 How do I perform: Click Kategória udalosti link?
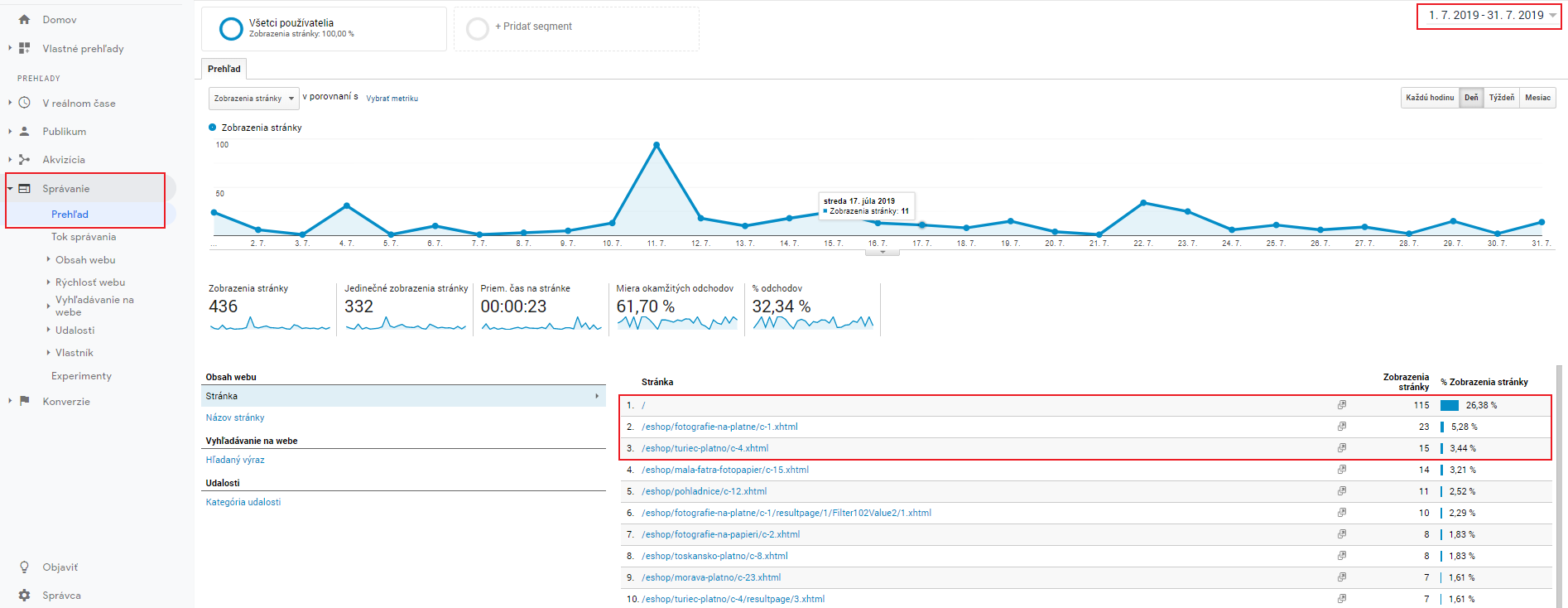[243, 502]
